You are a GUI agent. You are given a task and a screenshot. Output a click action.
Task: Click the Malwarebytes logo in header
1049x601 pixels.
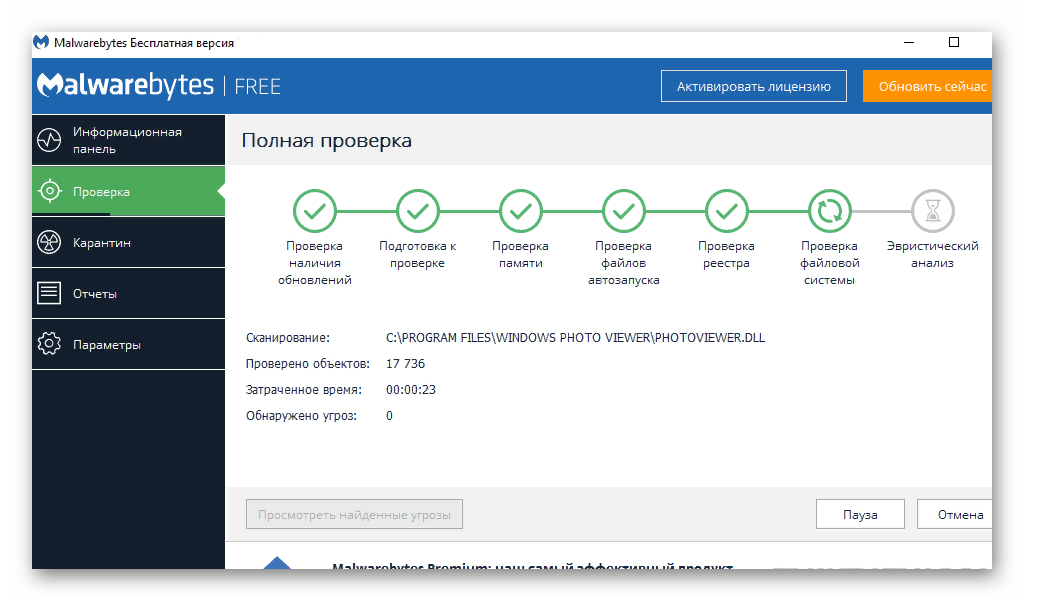pos(125,86)
